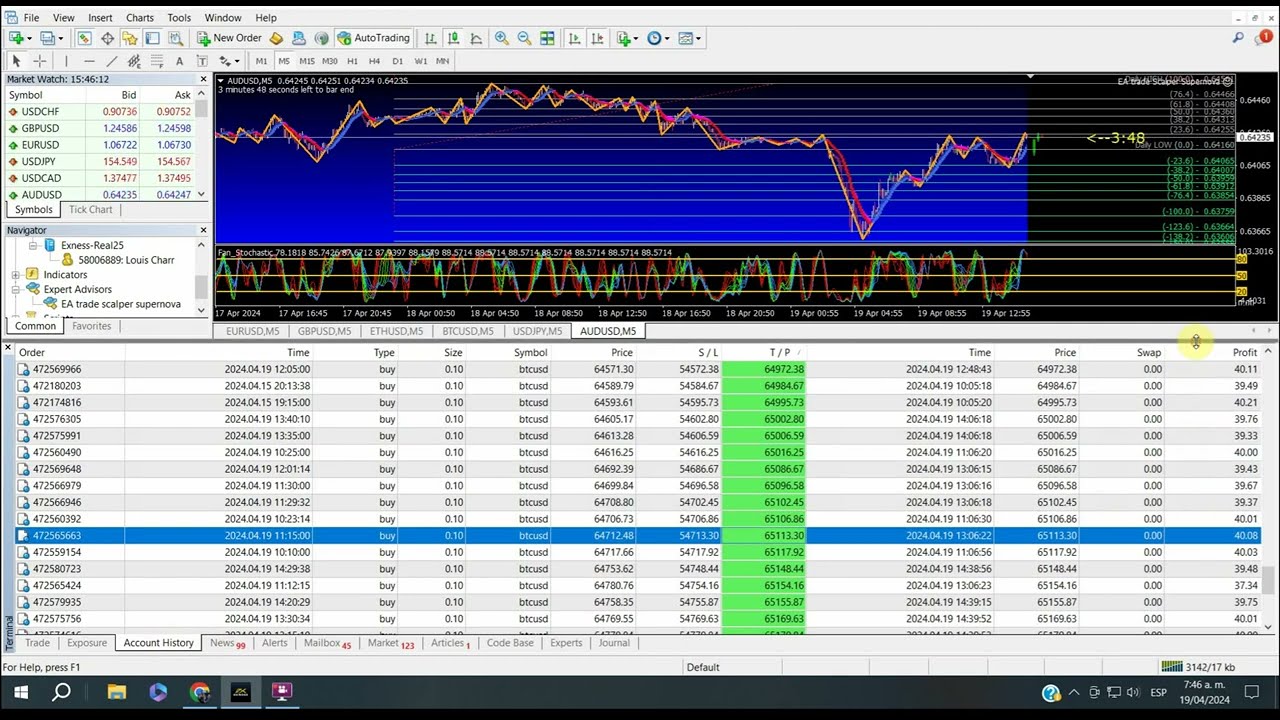The width and height of the screenshot is (1280, 720).
Task: Open the Templates dropdown in toolbar
Action: click(x=690, y=38)
